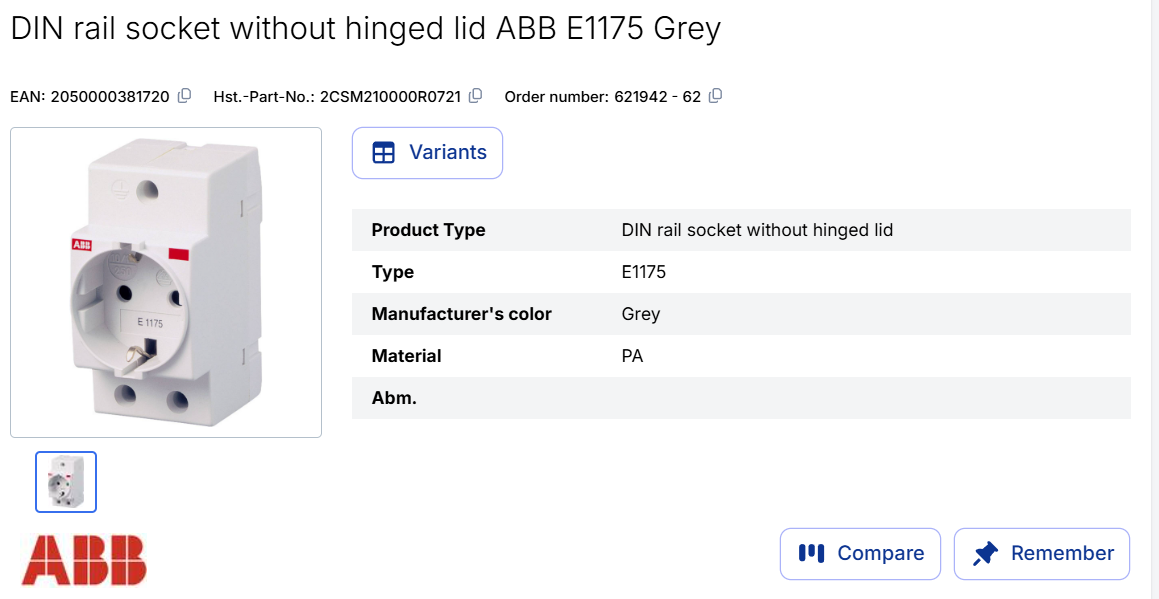Open the Variants button label
1159x599 pixels.
point(447,153)
